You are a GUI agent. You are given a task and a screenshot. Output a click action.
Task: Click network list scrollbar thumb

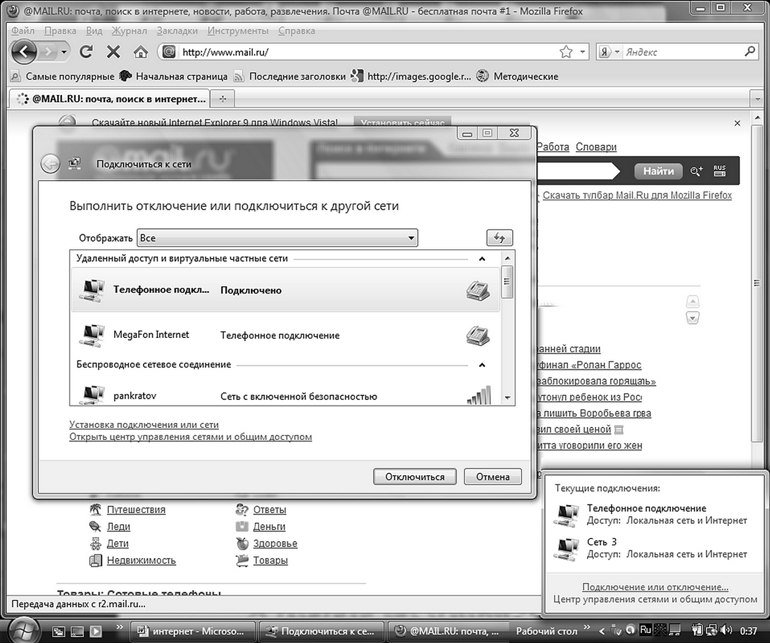pos(507,281)
